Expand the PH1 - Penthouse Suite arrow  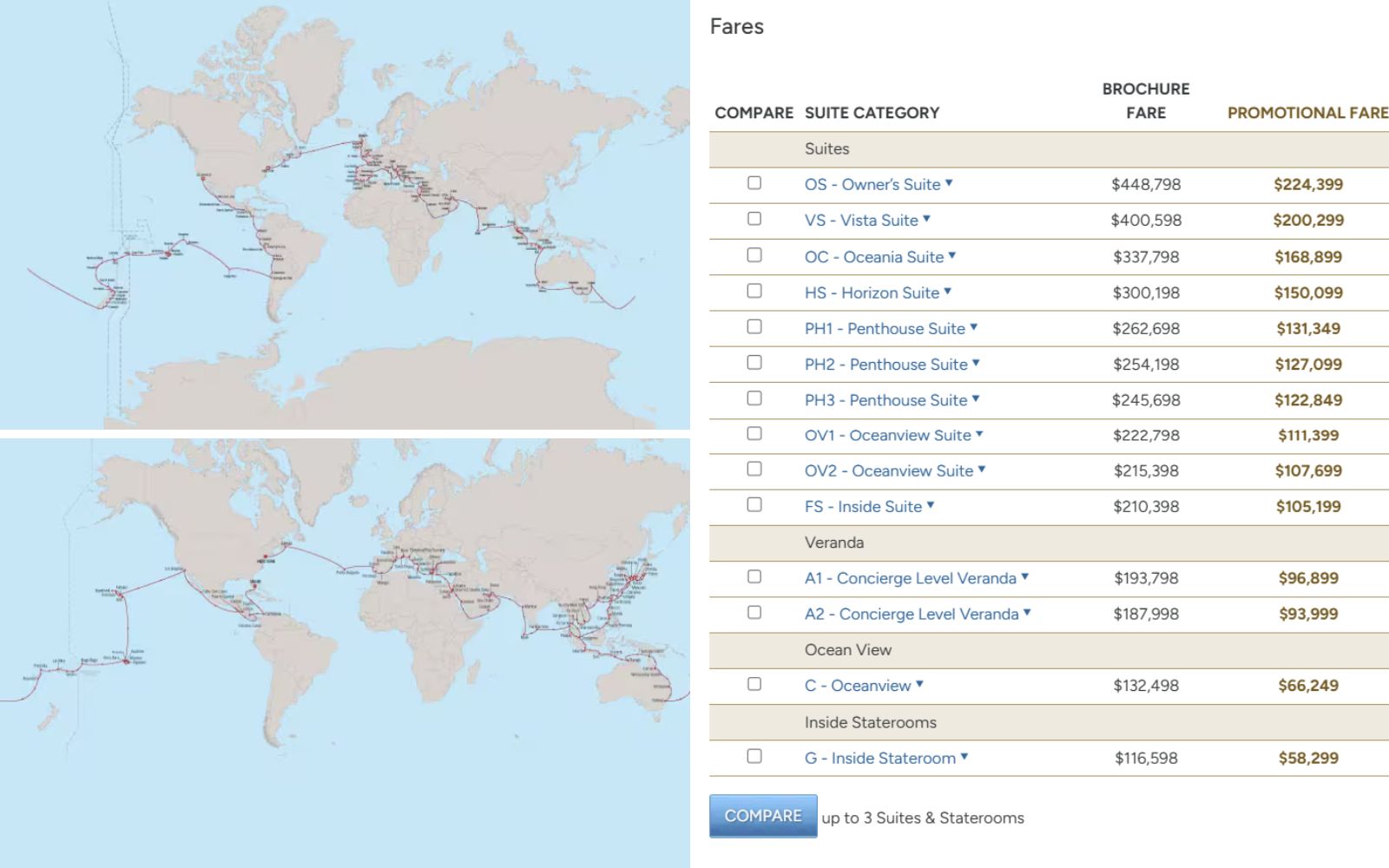(973, 327)
